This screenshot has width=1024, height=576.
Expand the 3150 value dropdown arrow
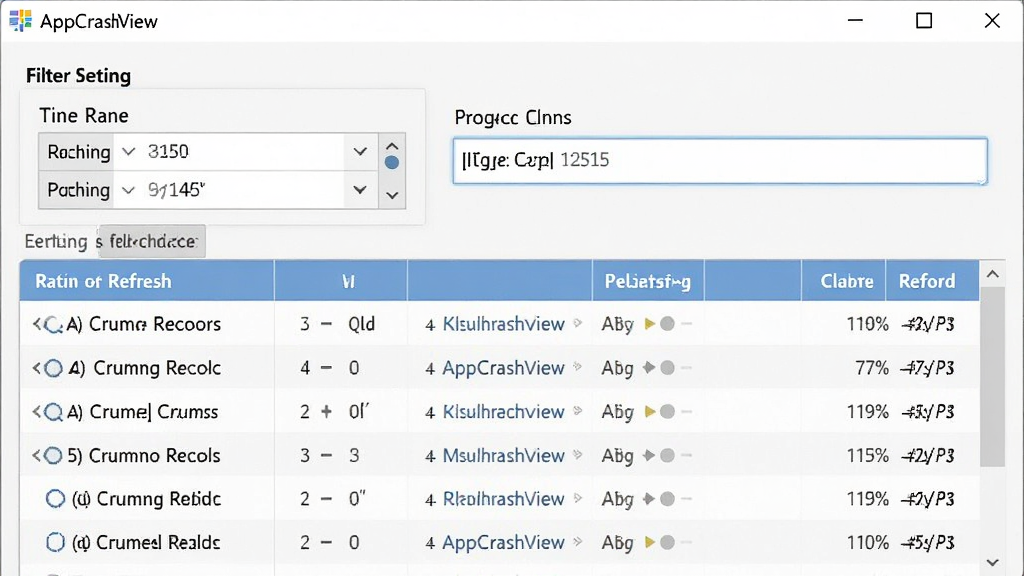click(360, 152)
